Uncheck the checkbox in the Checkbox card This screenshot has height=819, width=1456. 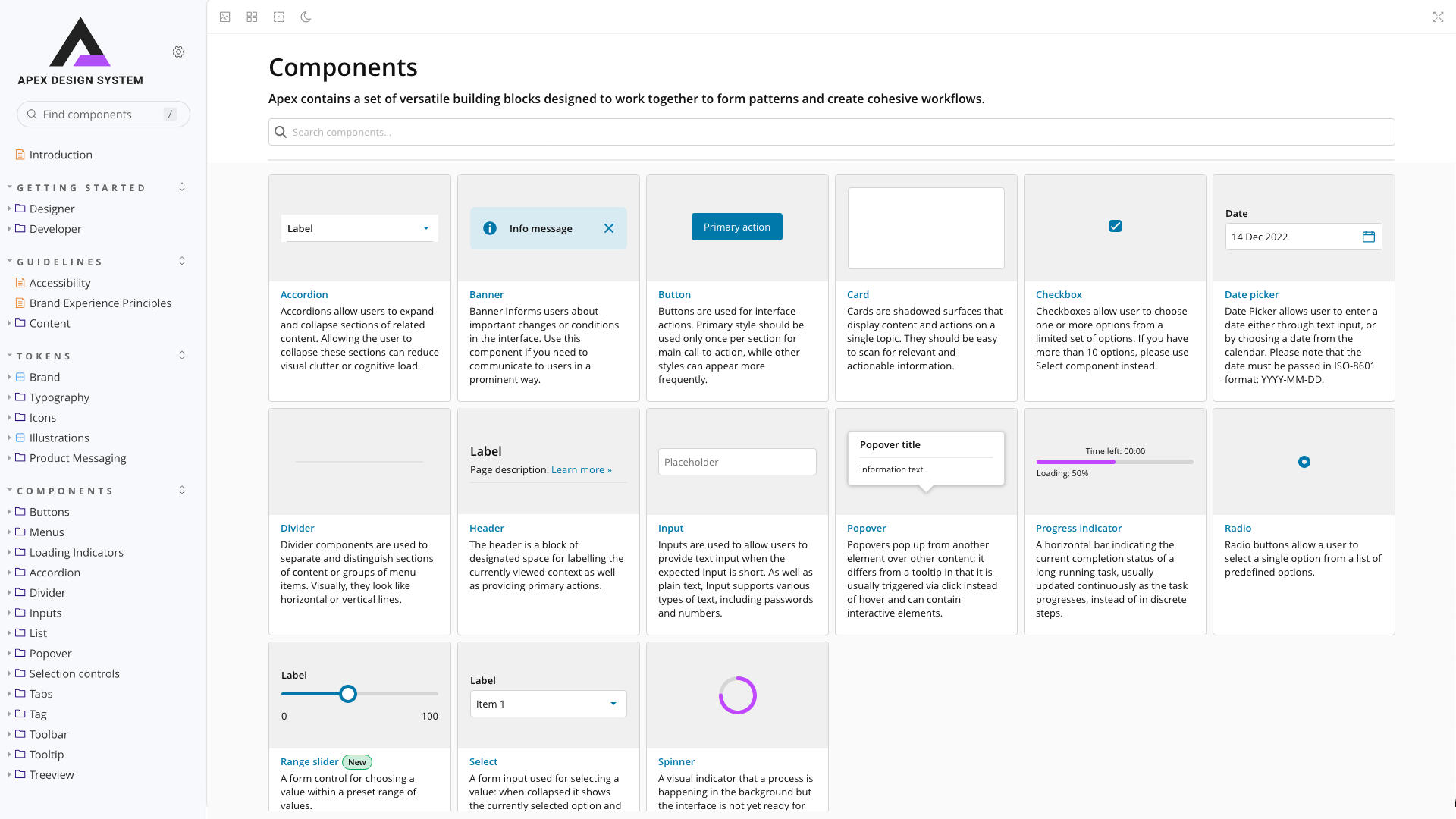pyautogui.click(x=1115, y=225)
